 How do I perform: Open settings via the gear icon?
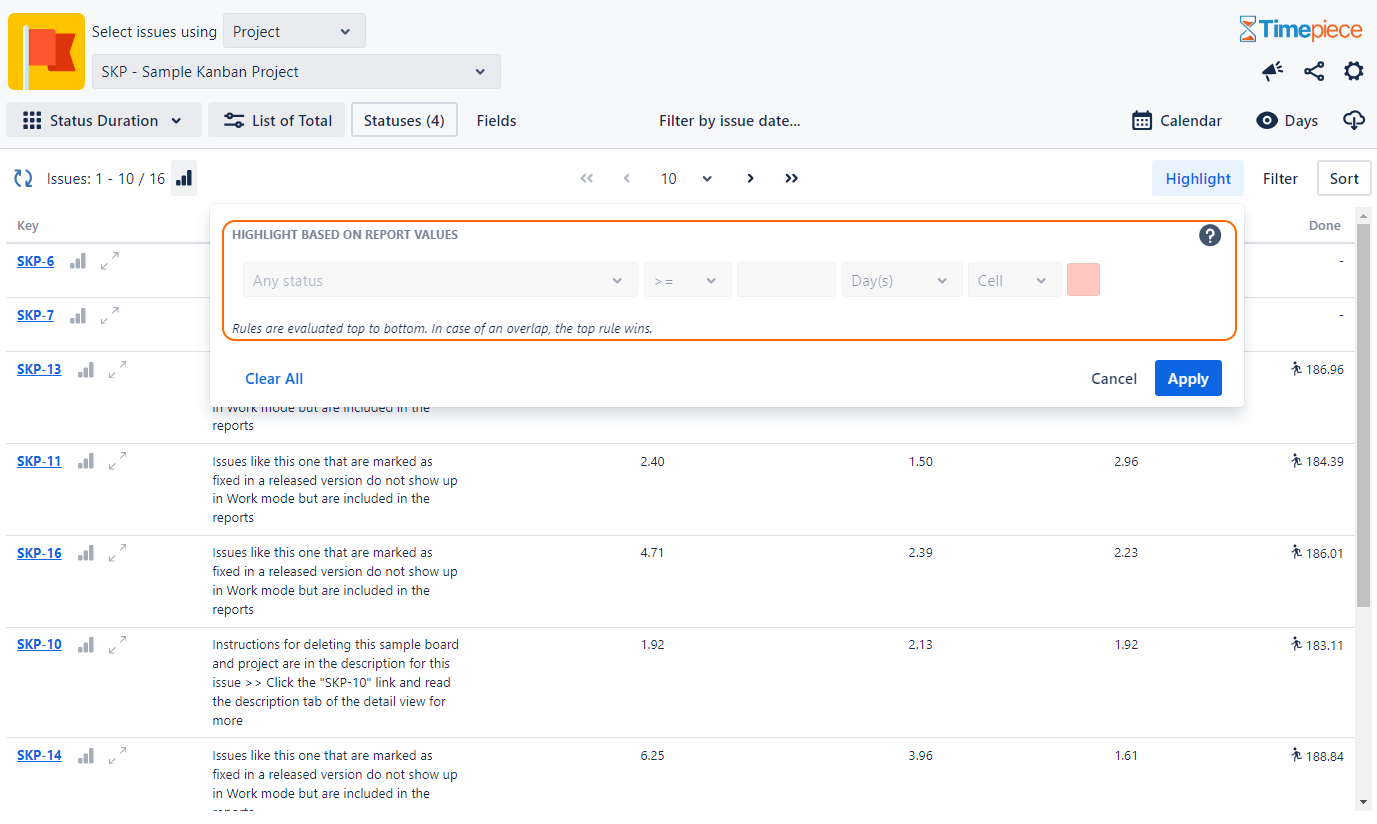pyautogui.click(x=1353, y=71)
